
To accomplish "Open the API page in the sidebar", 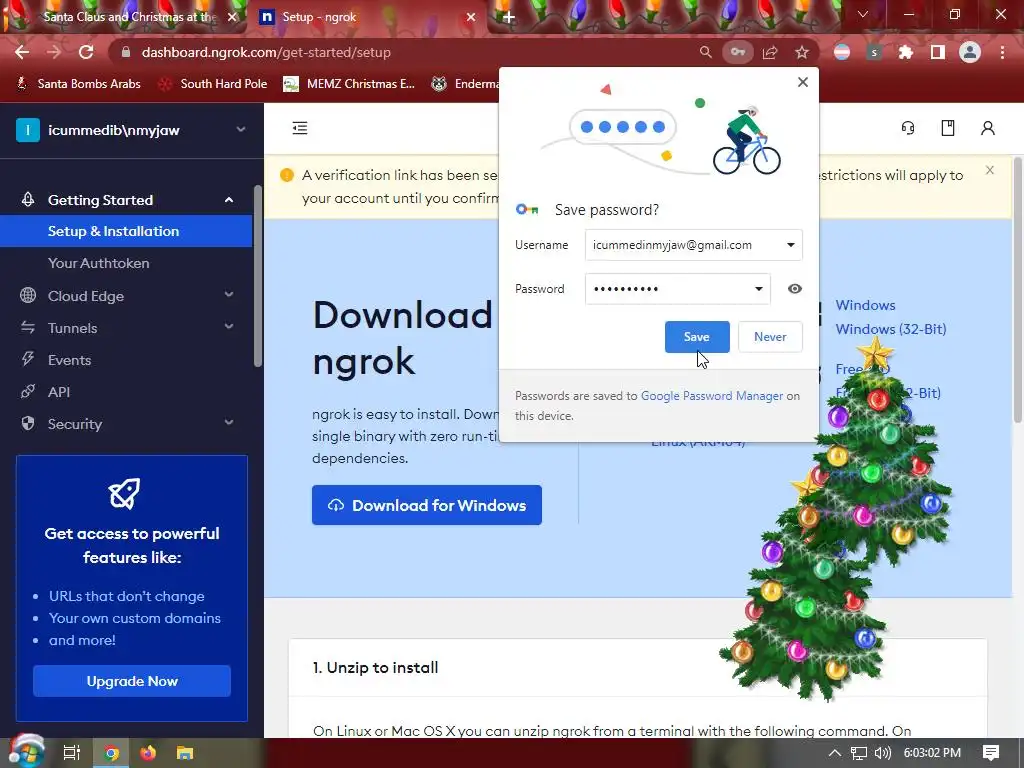I will (59, 392).
